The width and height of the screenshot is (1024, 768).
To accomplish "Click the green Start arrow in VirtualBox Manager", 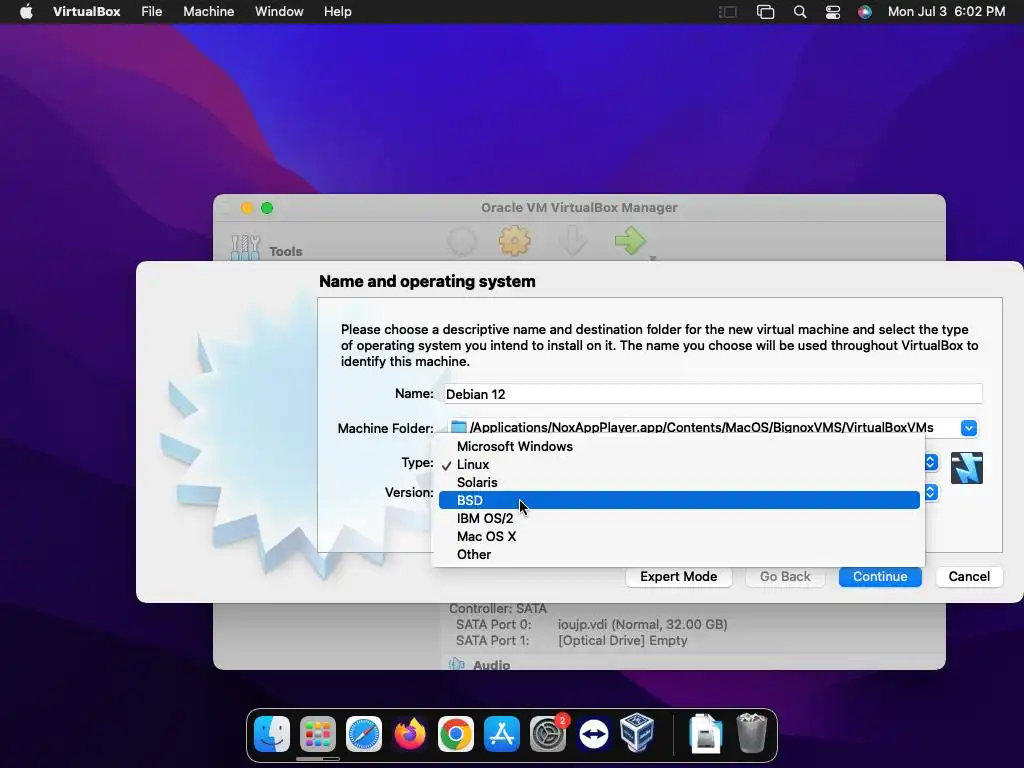I will click(x=630, y=240).
